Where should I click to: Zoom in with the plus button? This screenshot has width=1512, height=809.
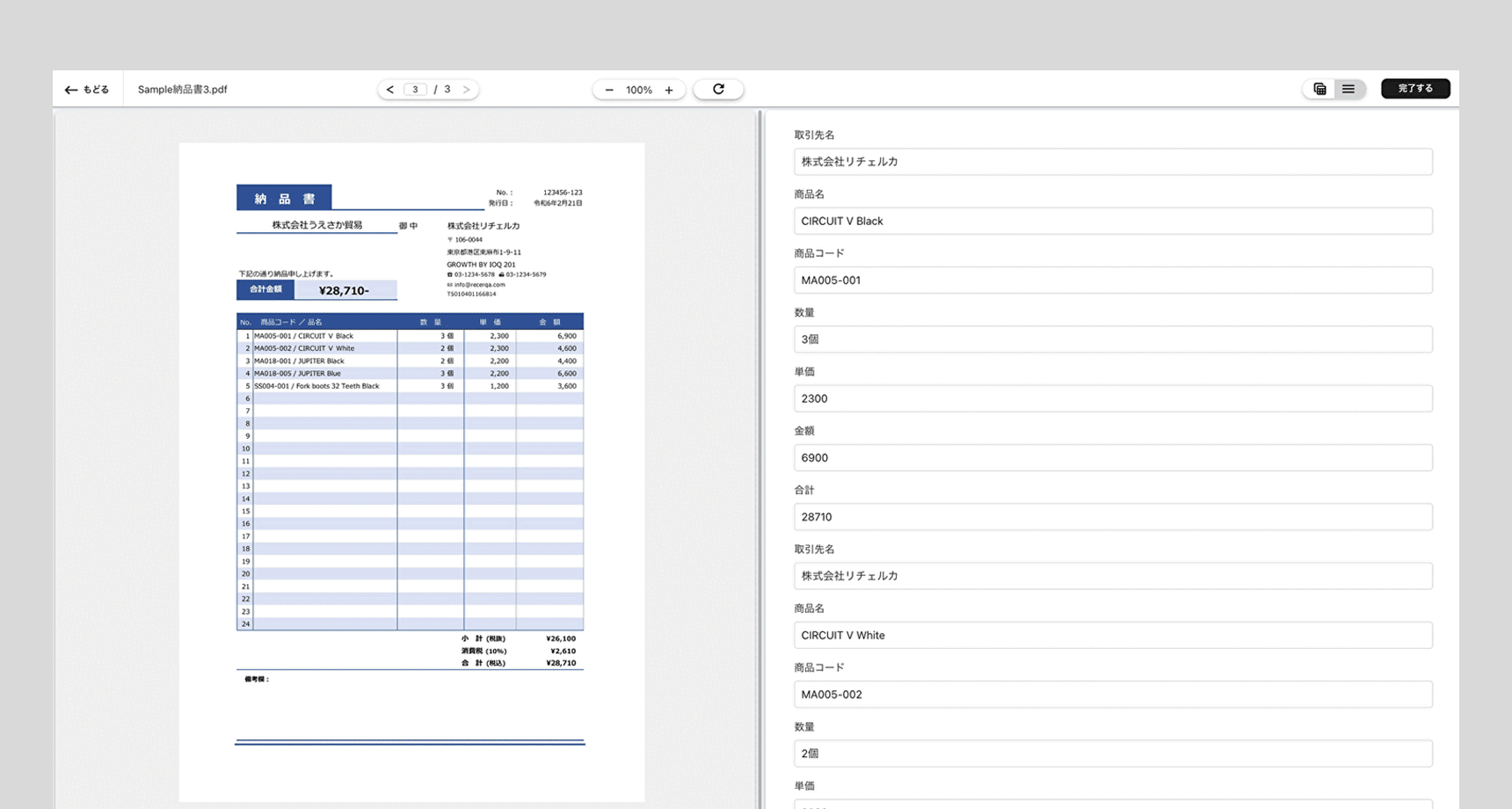pyautogui.click(x=669, y=90)
